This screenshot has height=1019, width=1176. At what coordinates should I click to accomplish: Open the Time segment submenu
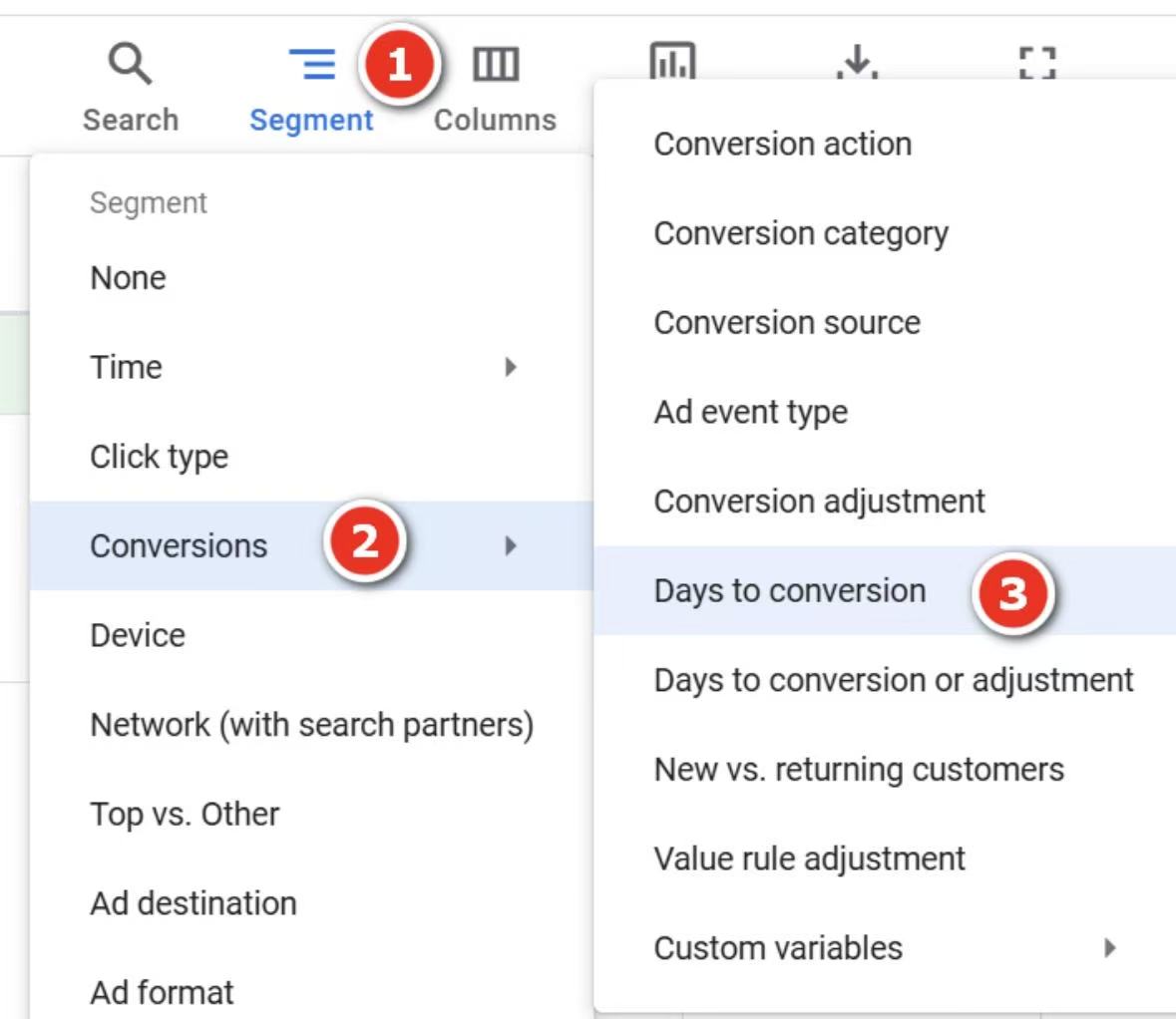(x=311, y=367)
